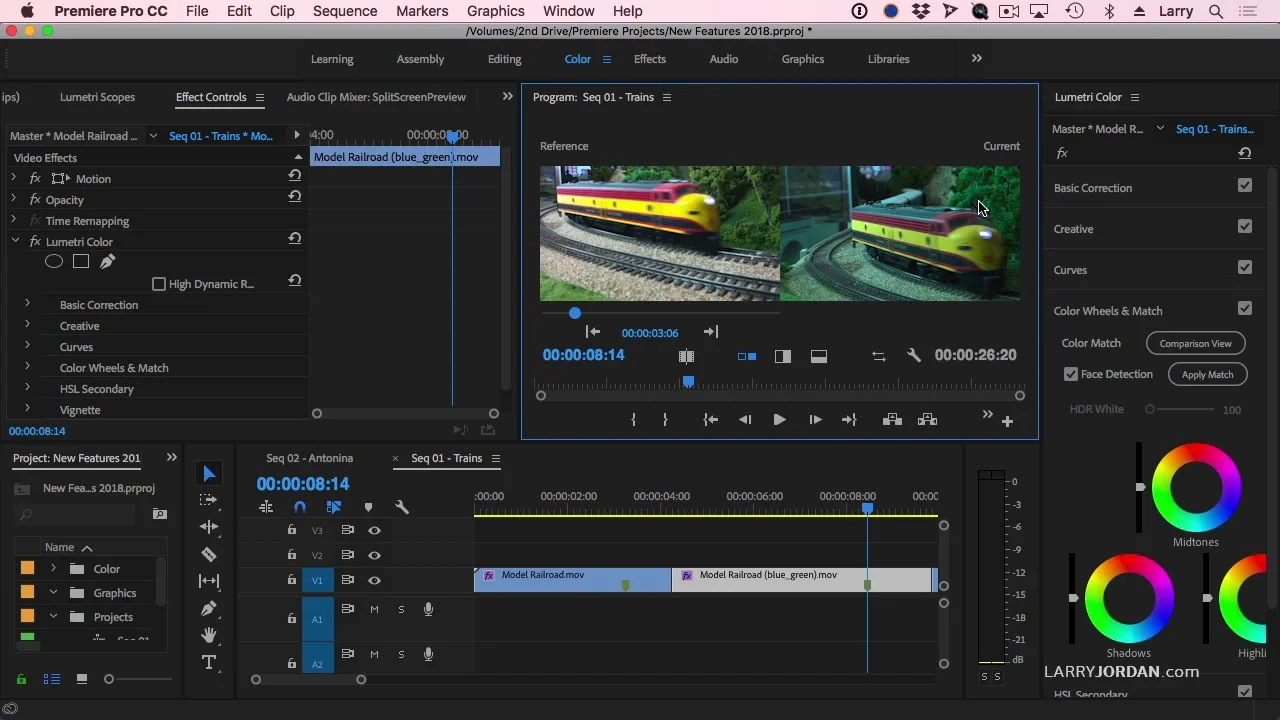Toggle V1 track output eye icon
The height and width of the screenshot is (720, 1280).
[374, 580]
